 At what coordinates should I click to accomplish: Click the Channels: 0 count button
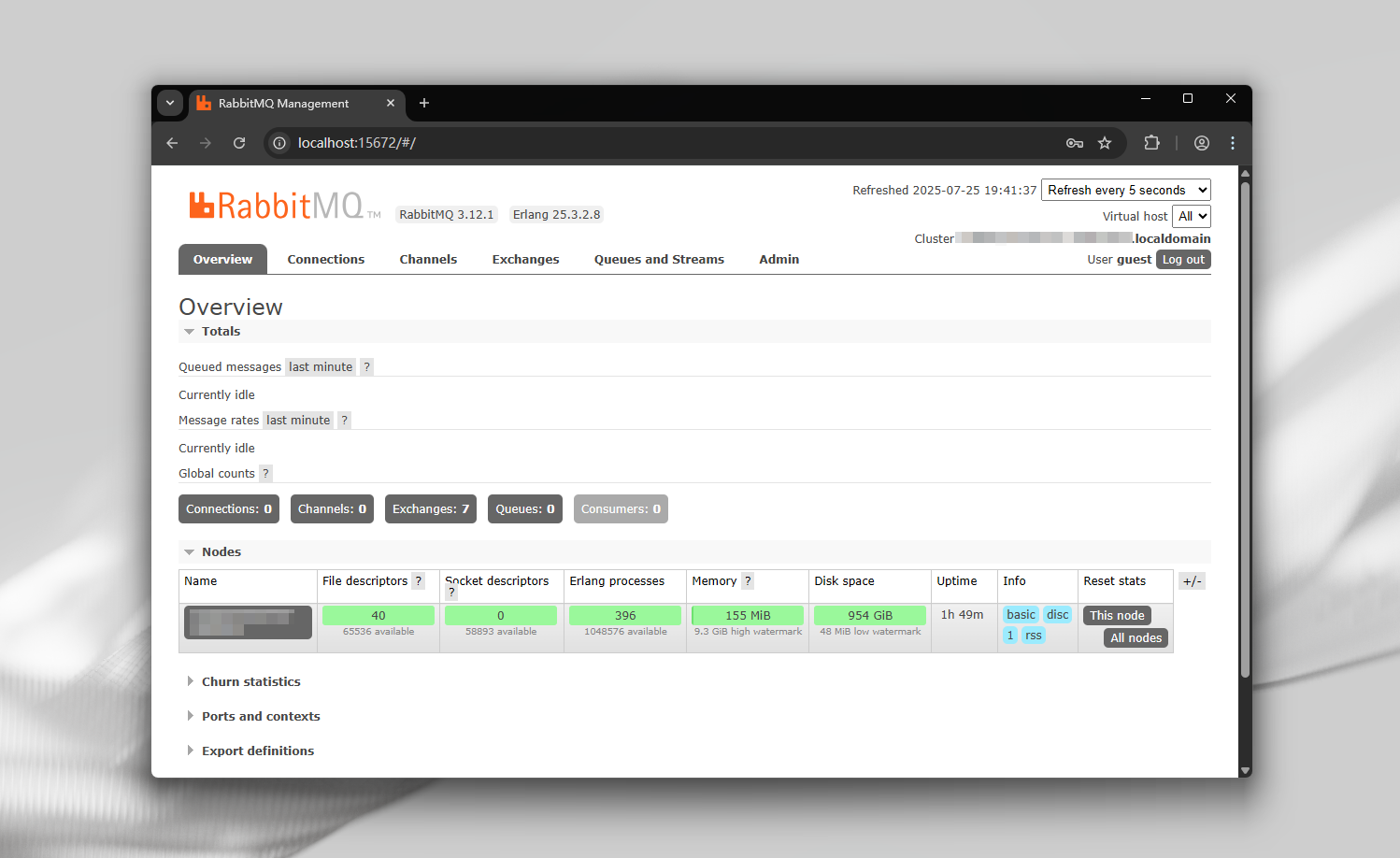tap(332, 509)
